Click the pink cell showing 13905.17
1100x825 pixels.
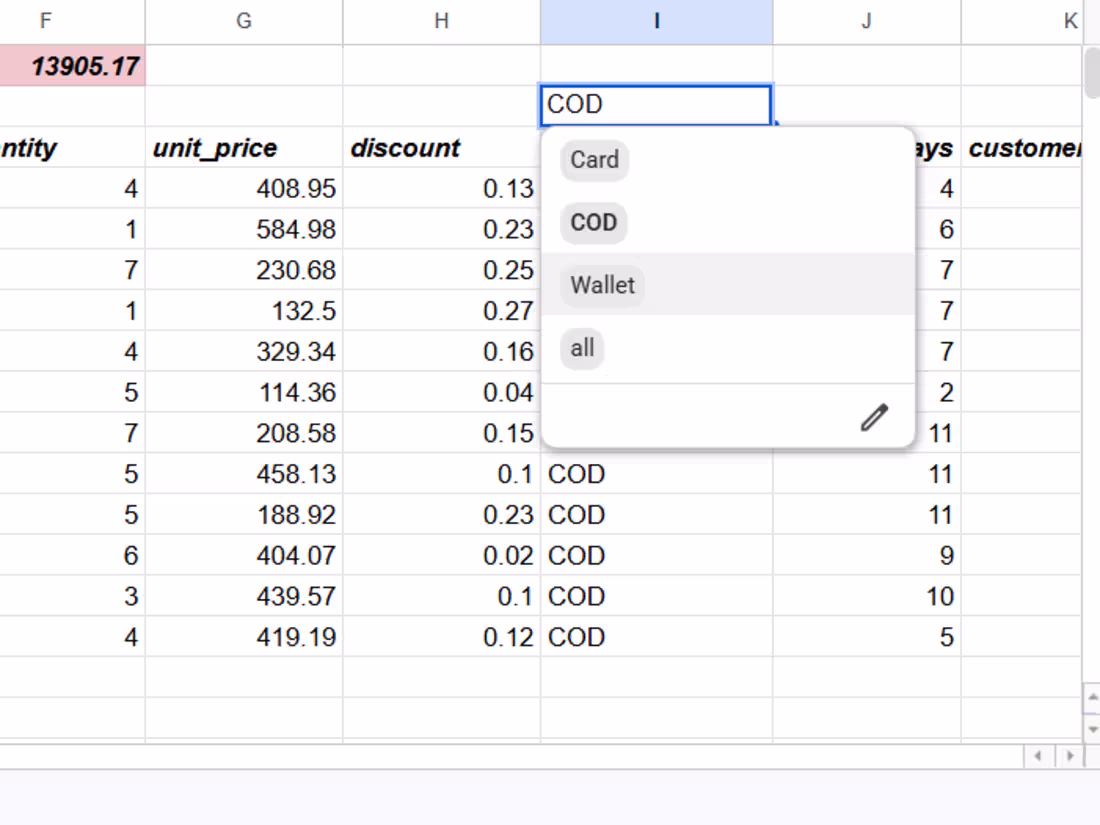pos(72,66)
